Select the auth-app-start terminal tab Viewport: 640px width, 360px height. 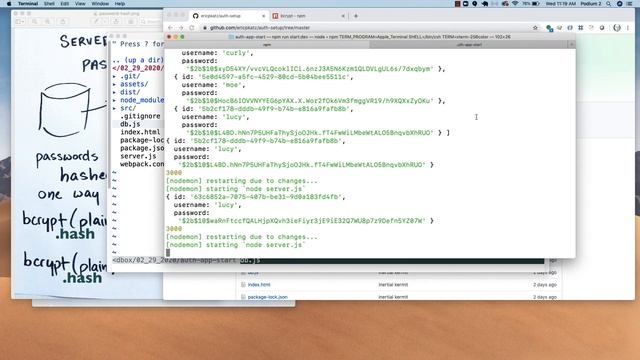tap(469, 45)
